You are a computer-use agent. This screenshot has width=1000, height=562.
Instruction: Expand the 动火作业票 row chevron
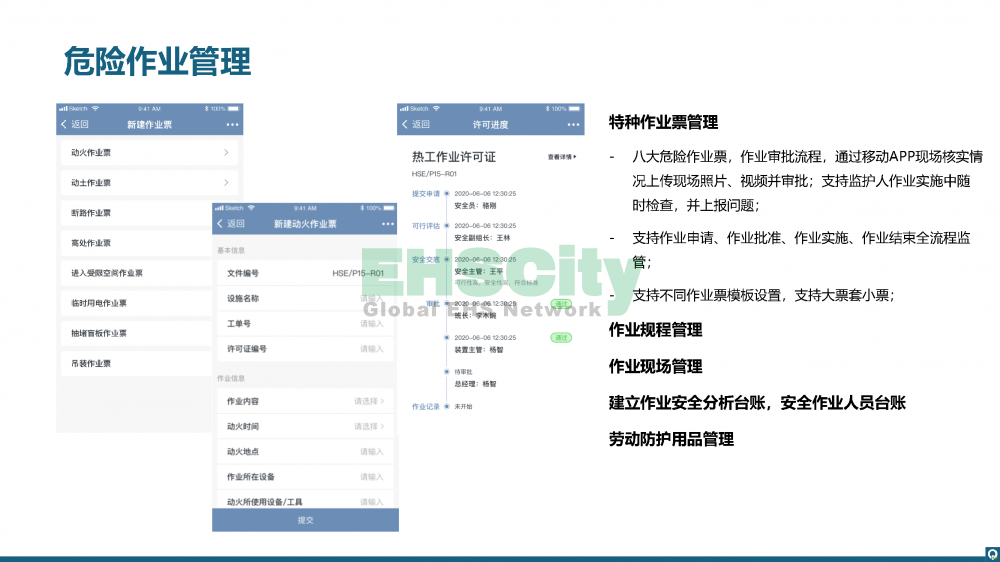[226, 153]
